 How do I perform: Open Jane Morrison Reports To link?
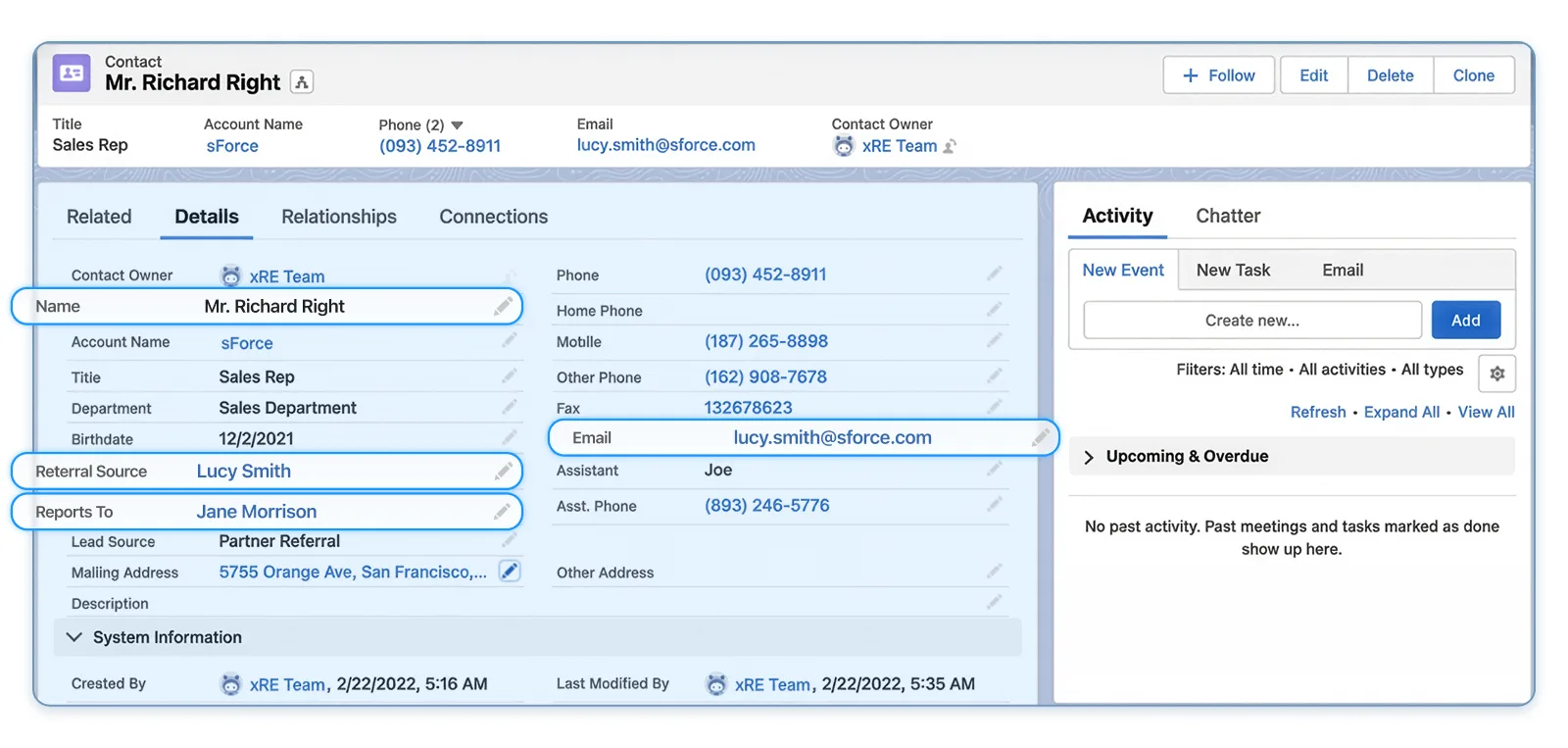click(x=257, y=512)
